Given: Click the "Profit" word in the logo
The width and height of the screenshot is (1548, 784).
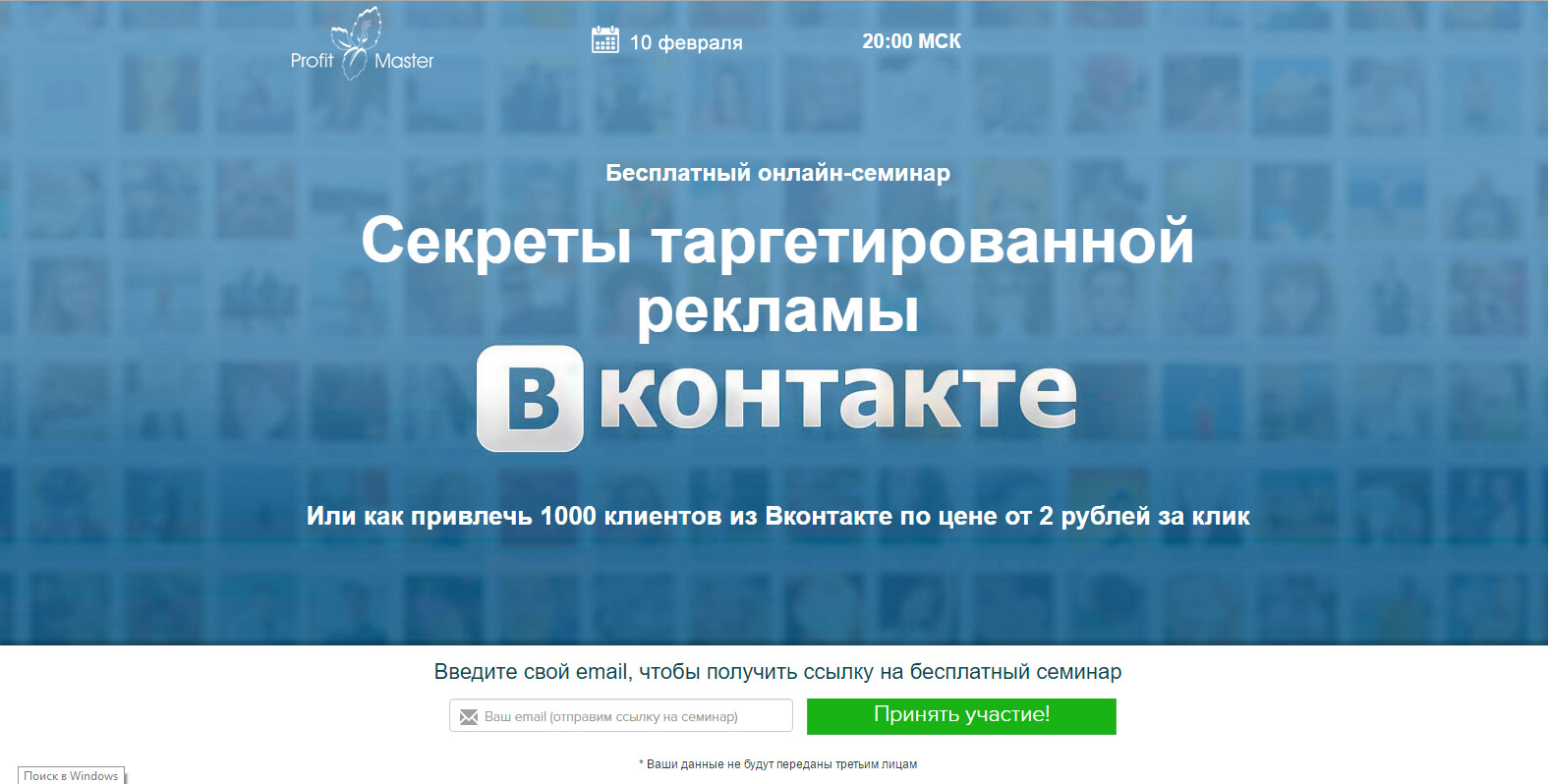Looking at the screenshot, I should (312, 61).
